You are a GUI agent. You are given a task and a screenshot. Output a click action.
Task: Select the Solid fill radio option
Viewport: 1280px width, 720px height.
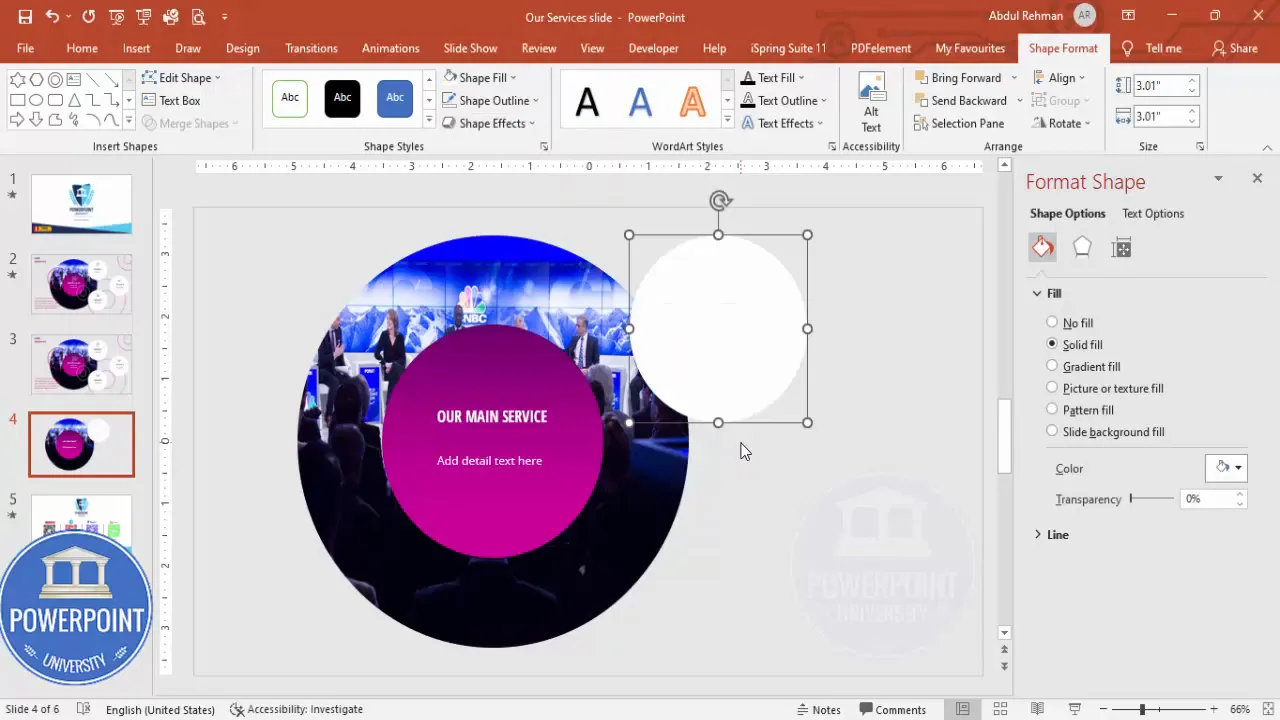click(1052, 344)
